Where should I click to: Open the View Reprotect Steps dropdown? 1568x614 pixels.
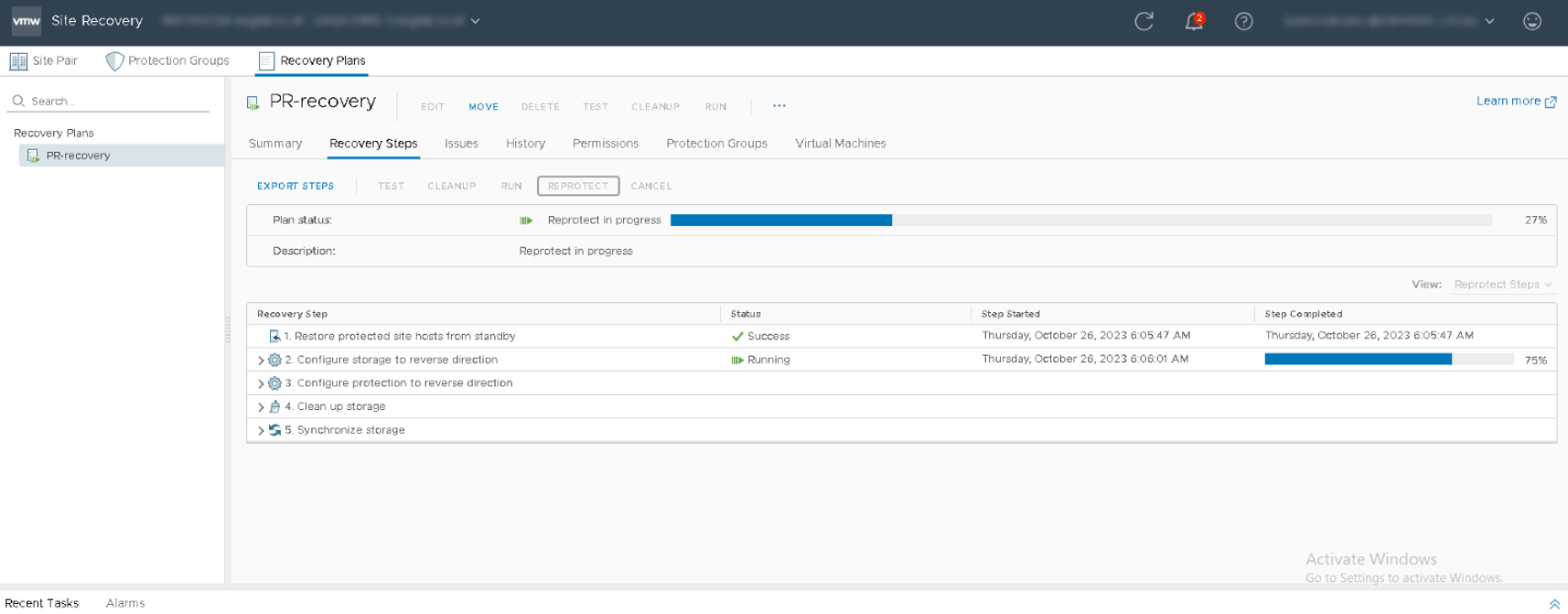pyautogui.click(x=1502, y=285)
